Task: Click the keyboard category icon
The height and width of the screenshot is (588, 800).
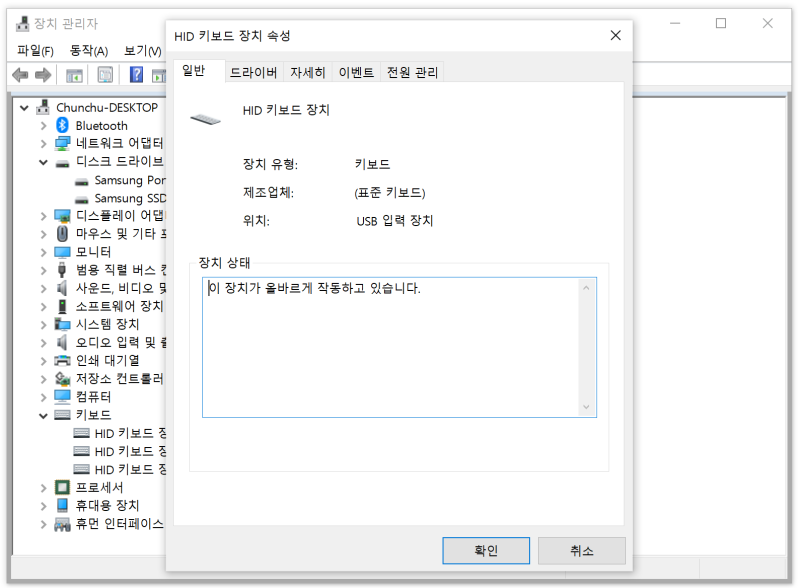Action: tap(62, 415)
